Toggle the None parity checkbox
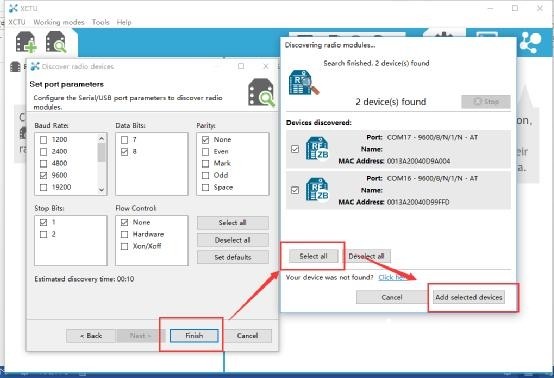 pyautogui.click(x=205, y=140)
